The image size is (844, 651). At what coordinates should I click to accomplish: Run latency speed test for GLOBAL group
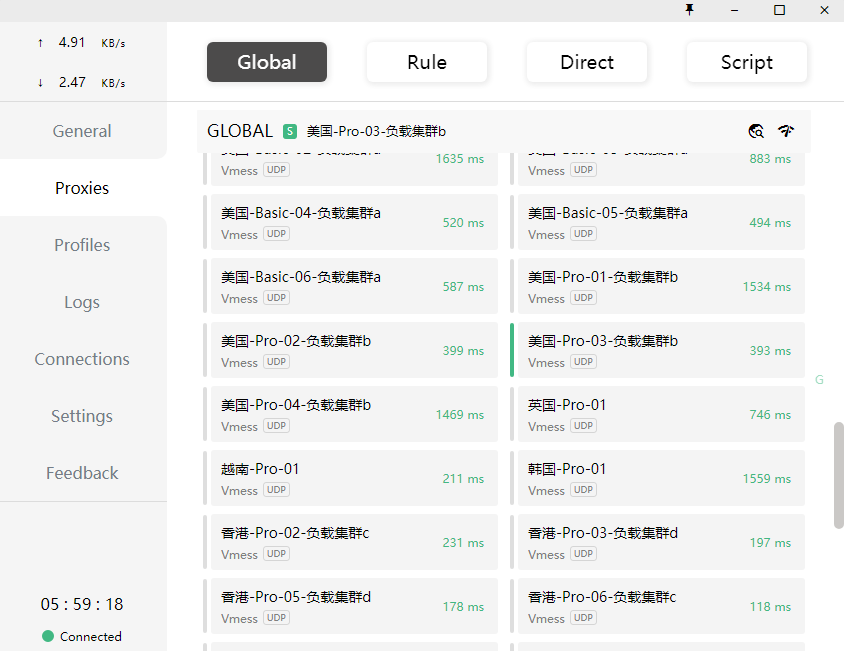click(786, 131)
